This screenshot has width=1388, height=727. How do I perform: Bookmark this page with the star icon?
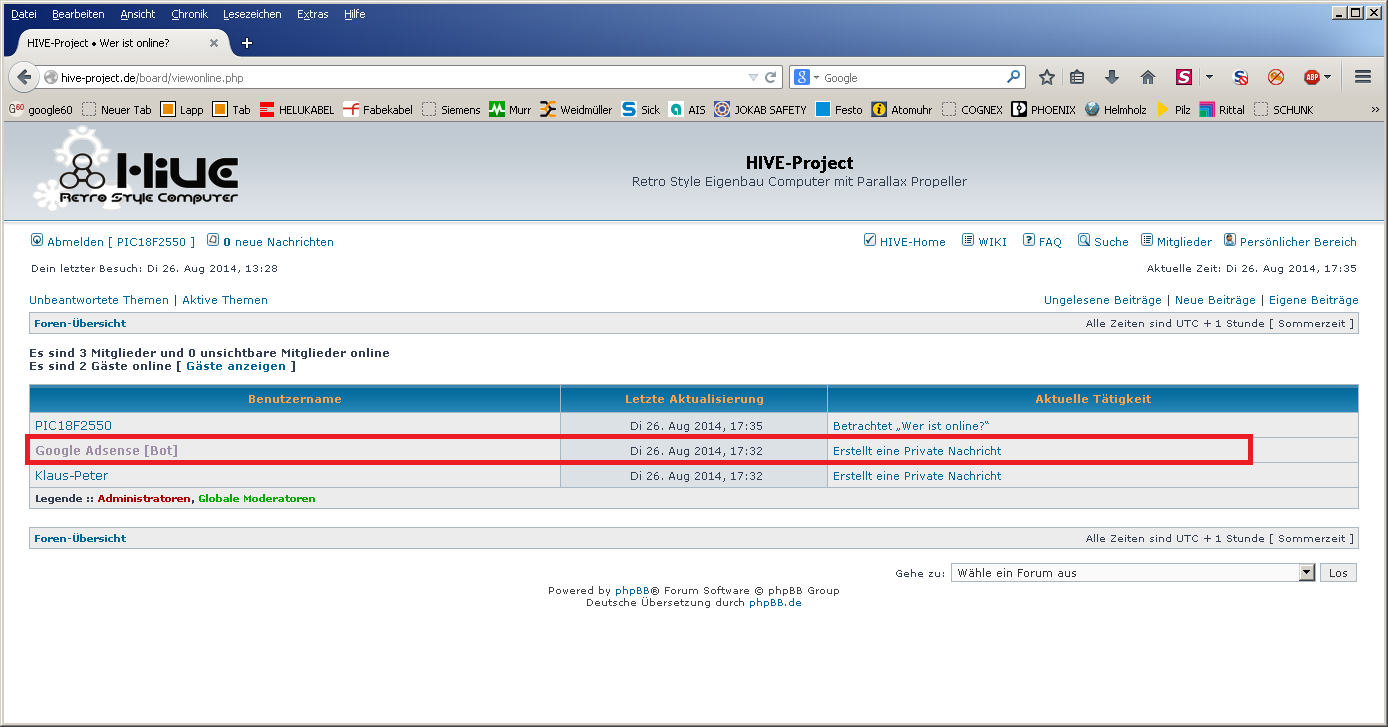tap(1047, 77)
